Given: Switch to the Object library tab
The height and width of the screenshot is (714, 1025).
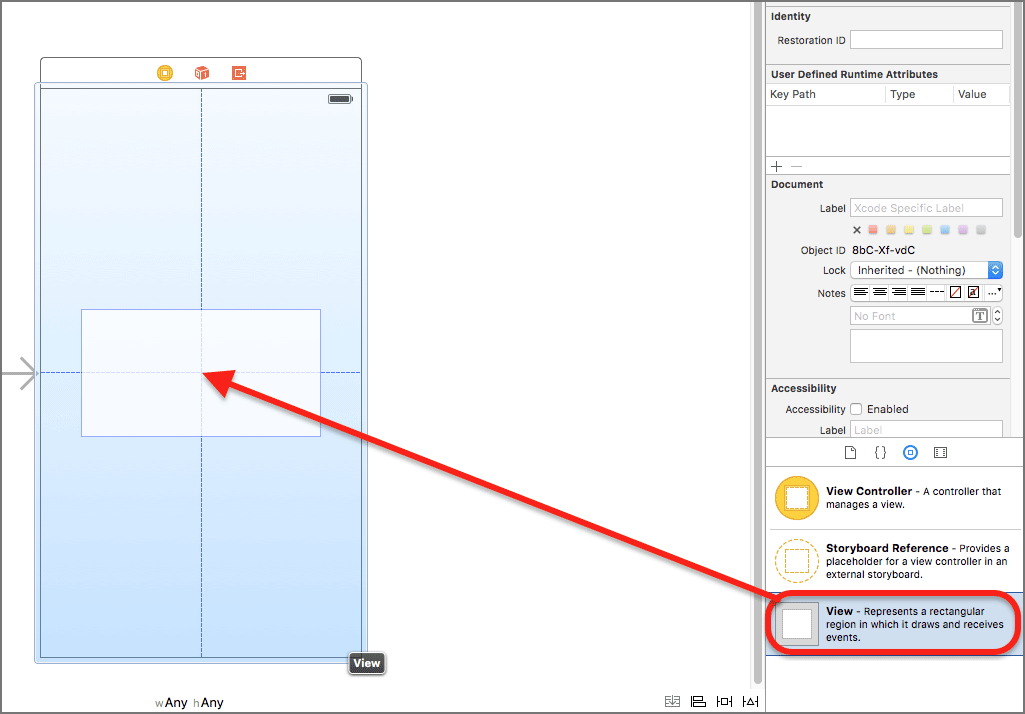Looking at the screenshot, I should coord(910,452).
